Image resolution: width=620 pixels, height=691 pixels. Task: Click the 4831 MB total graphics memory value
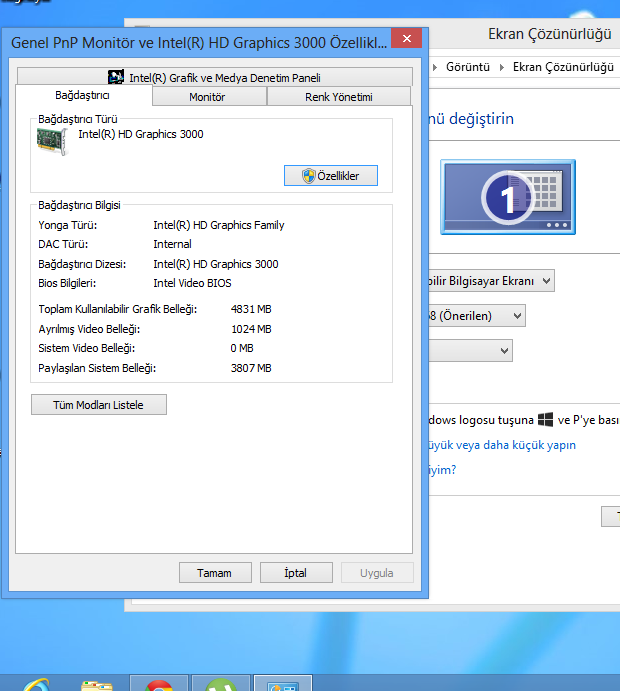pyautogui.click(x=251, y=309)
